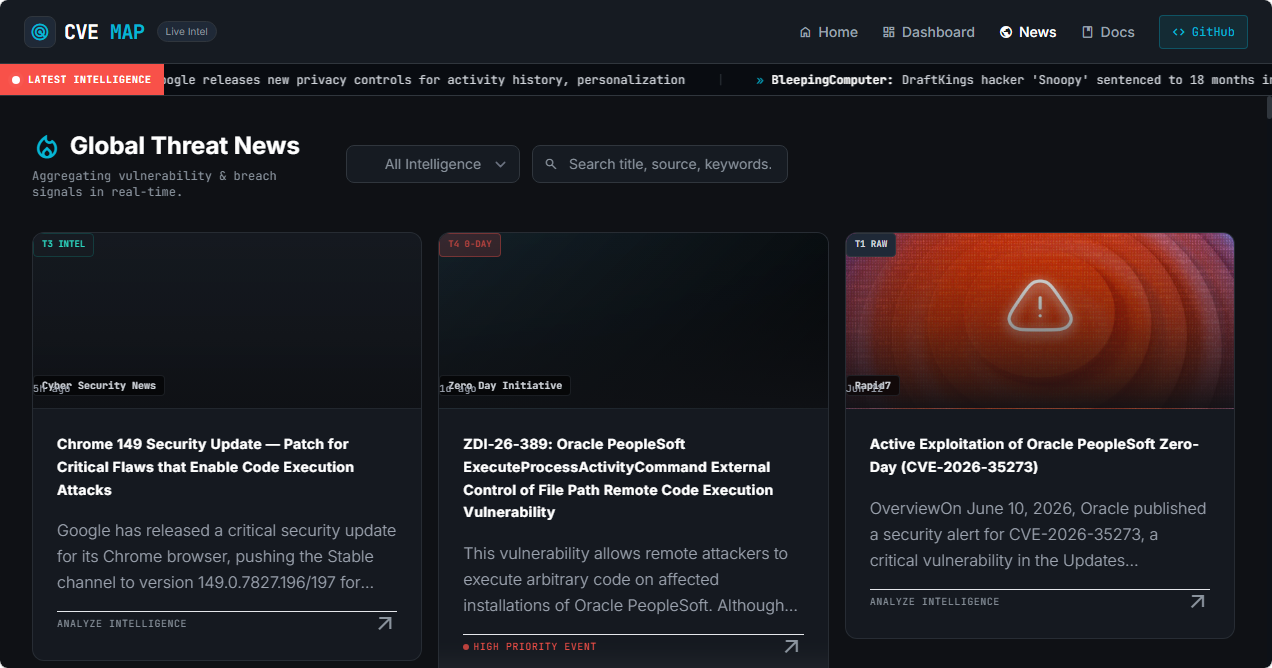Click the Zero Day Initiative source label
1272x668 pixels.
(505, 385)
